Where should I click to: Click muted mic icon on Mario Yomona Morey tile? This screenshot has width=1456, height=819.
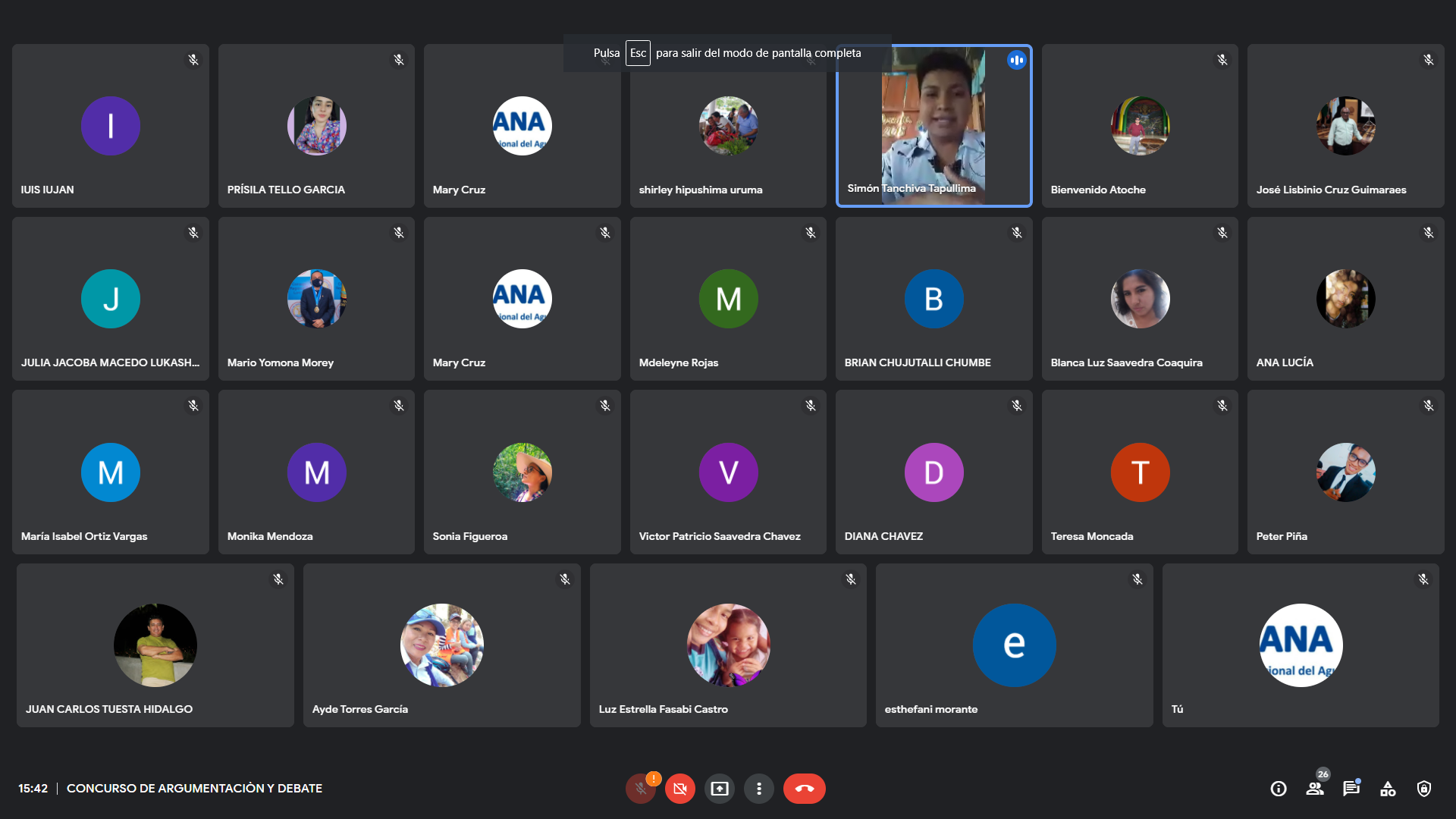(x=399, y=233)
